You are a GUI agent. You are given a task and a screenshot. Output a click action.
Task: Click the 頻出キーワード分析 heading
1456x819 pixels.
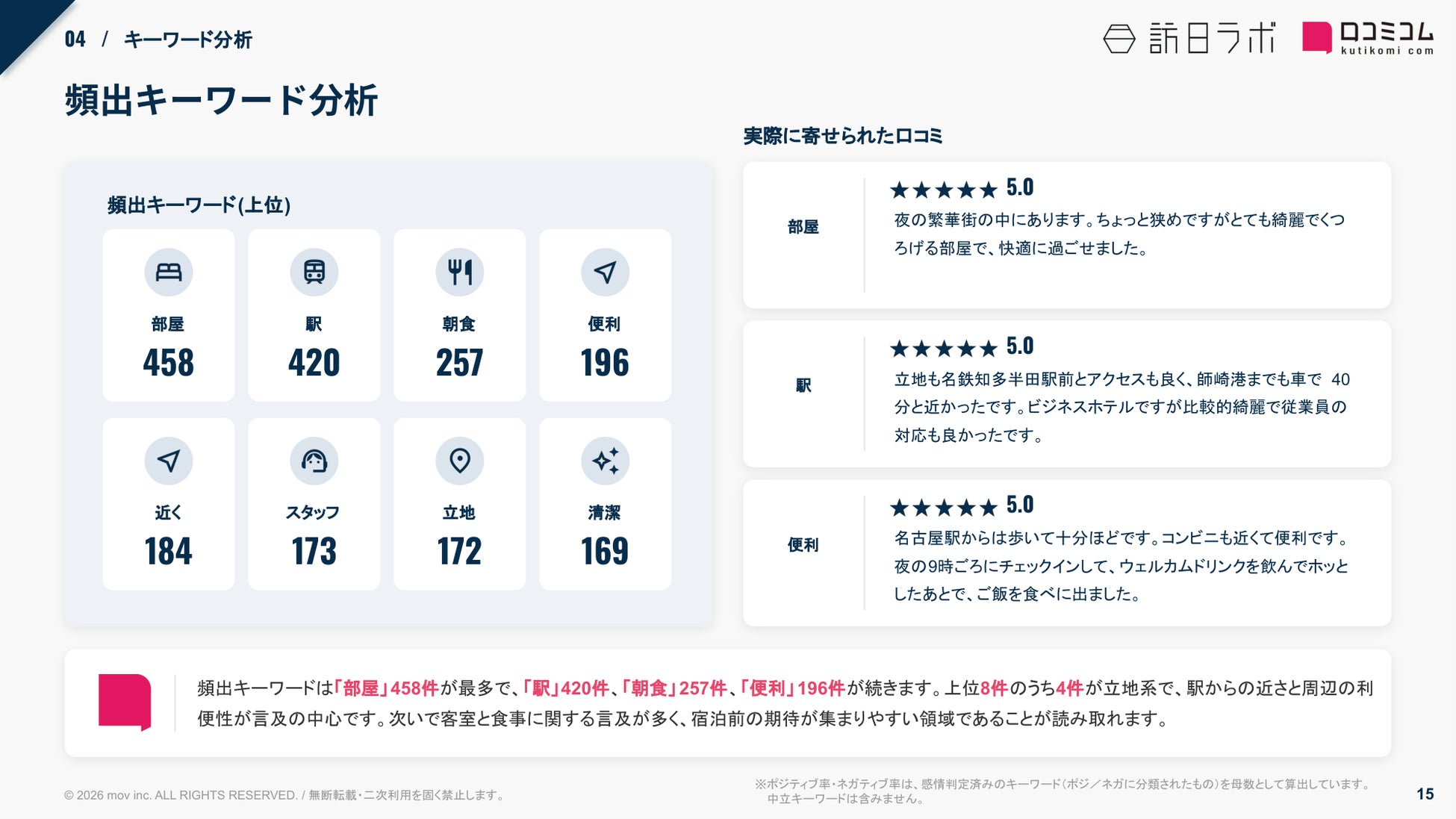(x=221, y=100)
